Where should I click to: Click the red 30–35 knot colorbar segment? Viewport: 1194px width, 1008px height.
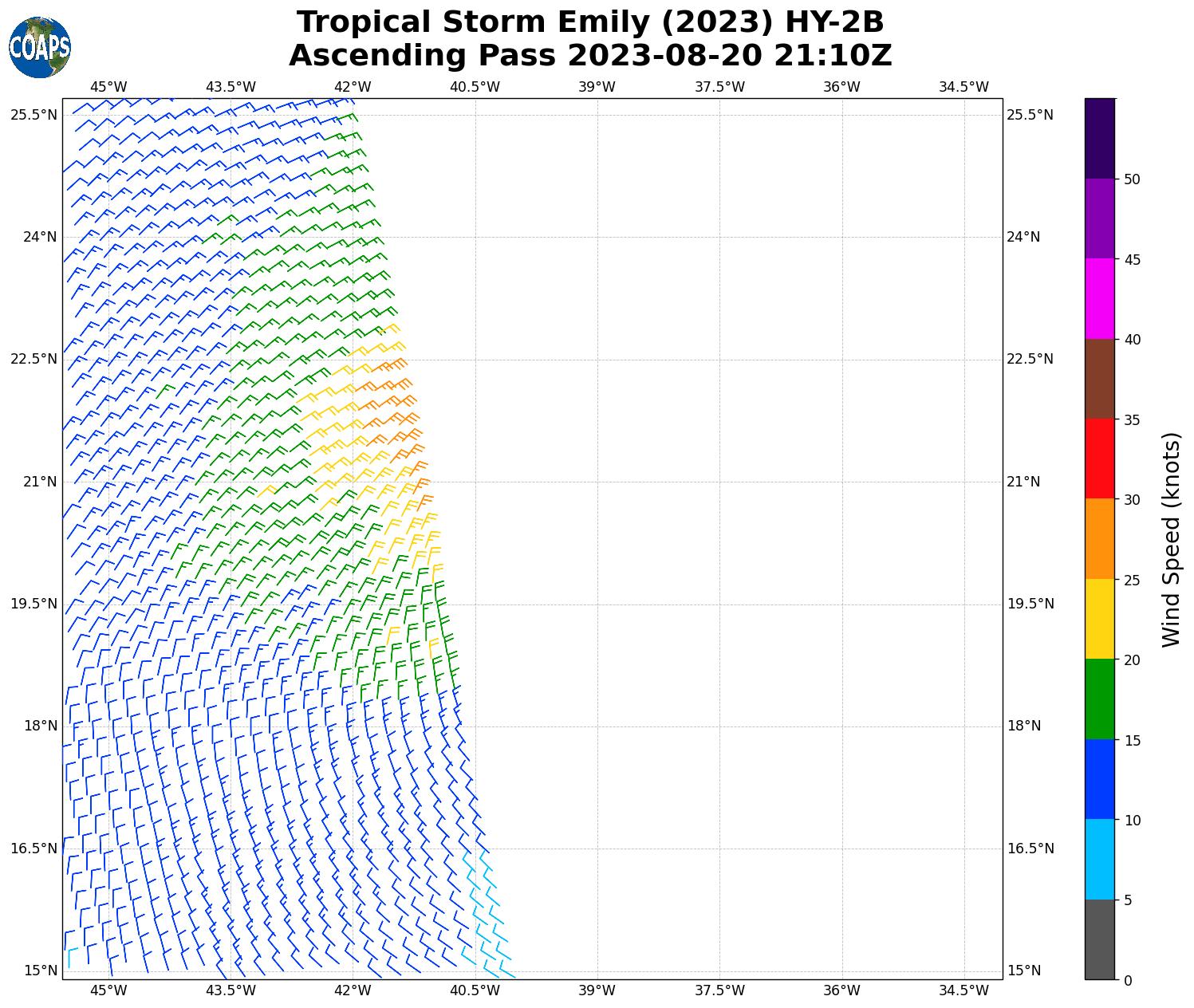(1099, 459)
